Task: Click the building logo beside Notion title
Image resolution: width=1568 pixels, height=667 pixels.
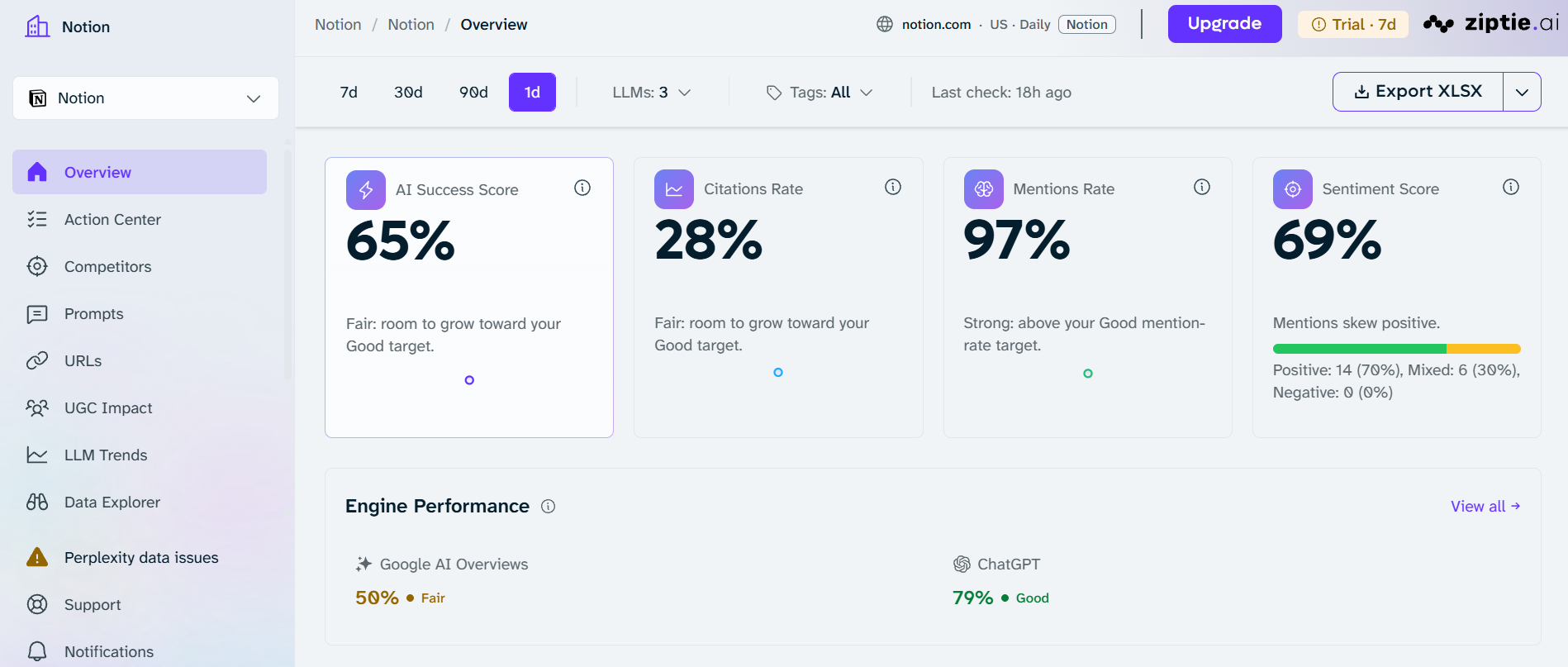Action: pyautogui.click(x=37, y=26)
